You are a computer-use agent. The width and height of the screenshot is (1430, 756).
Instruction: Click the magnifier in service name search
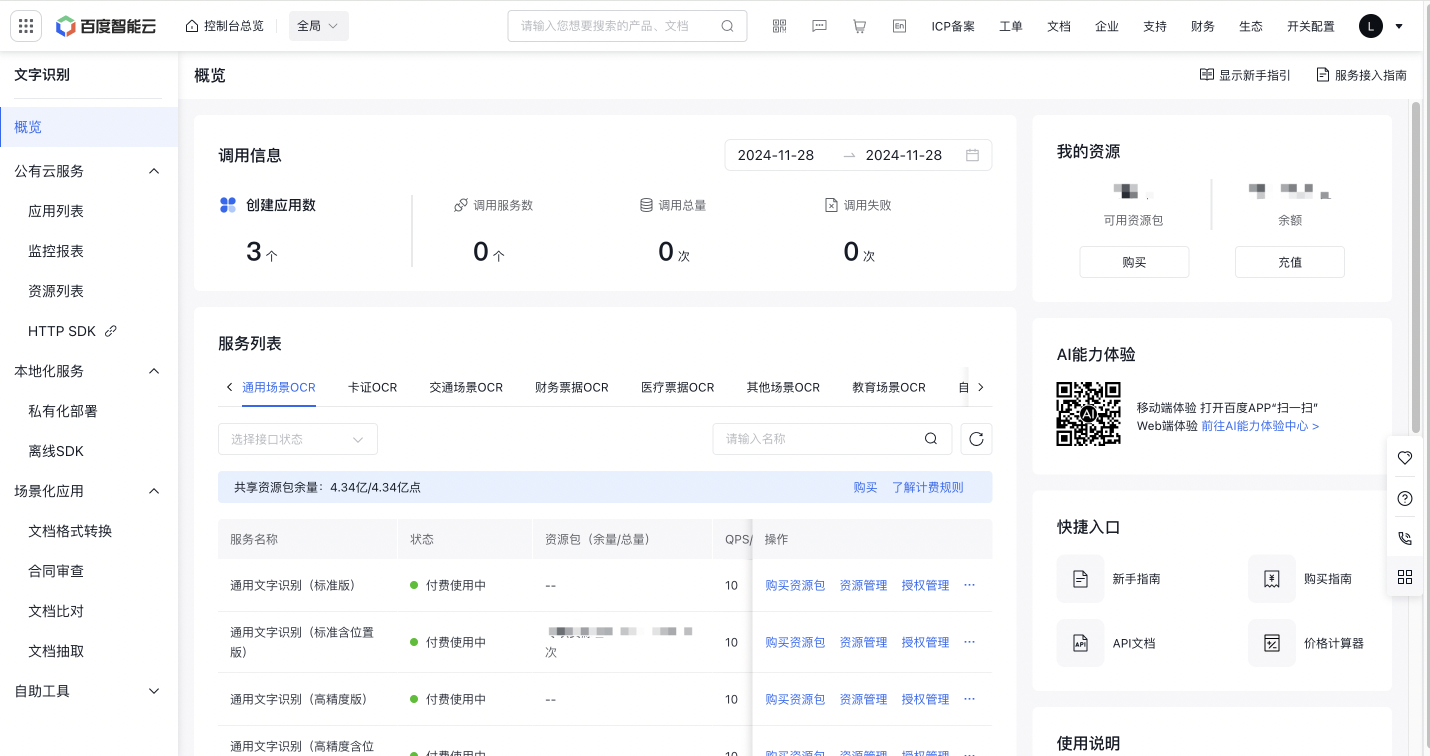[931, 439]
